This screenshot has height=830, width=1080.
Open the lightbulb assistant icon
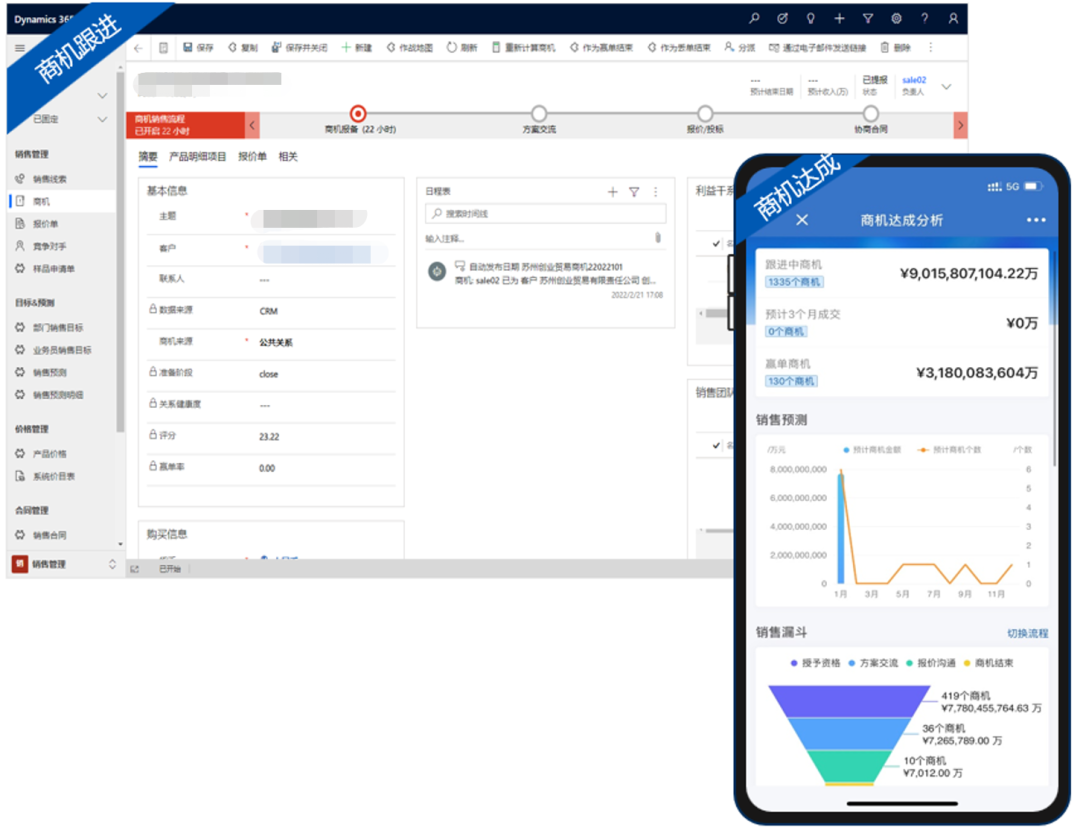coord(811,19)
